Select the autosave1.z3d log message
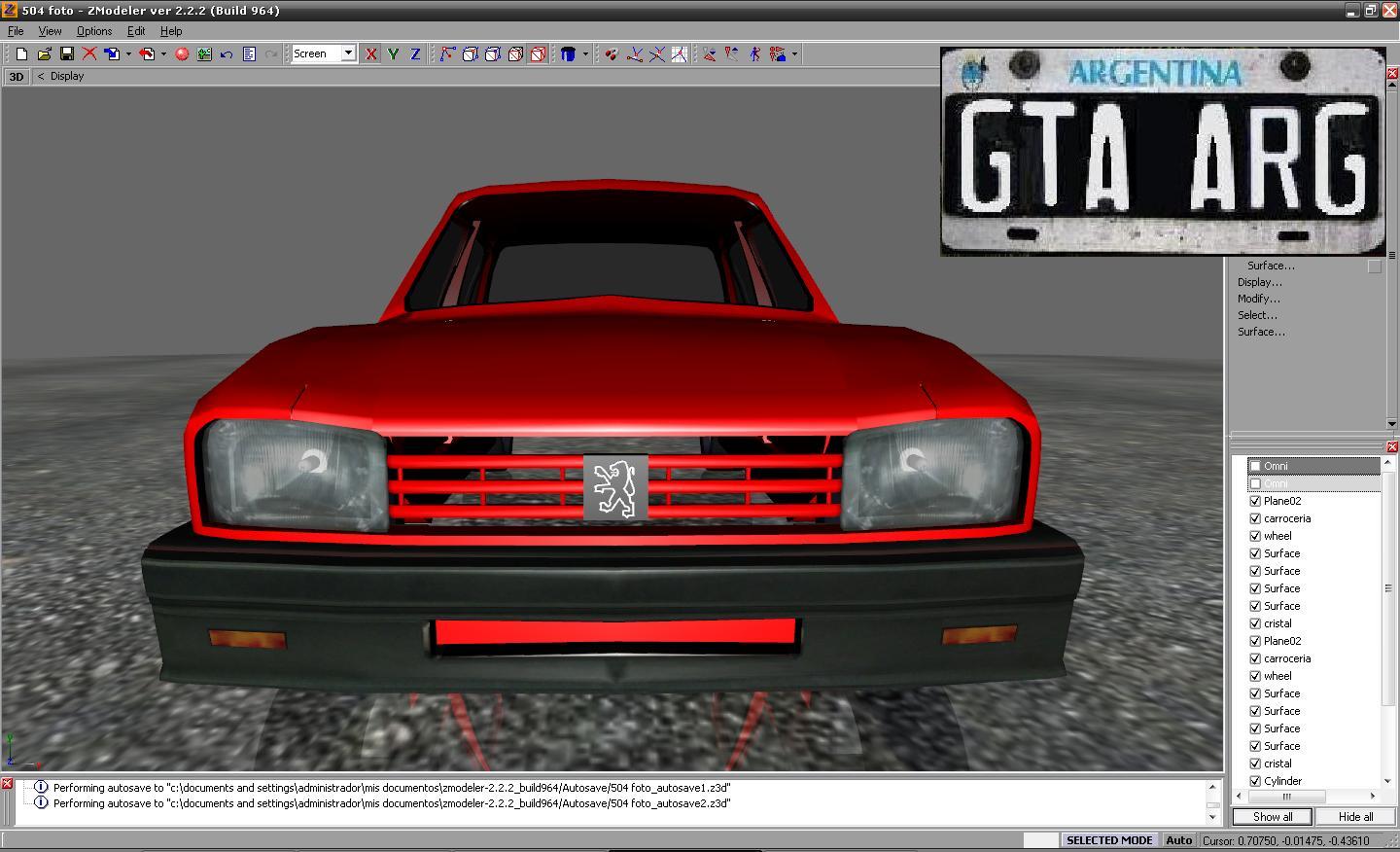This screenshot has width=1400, height=852. tap(391, 788)
